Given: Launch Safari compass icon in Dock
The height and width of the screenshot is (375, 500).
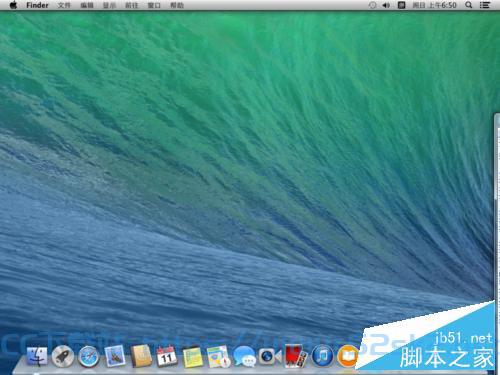Looking at the screenshot, I should point(88,357).
